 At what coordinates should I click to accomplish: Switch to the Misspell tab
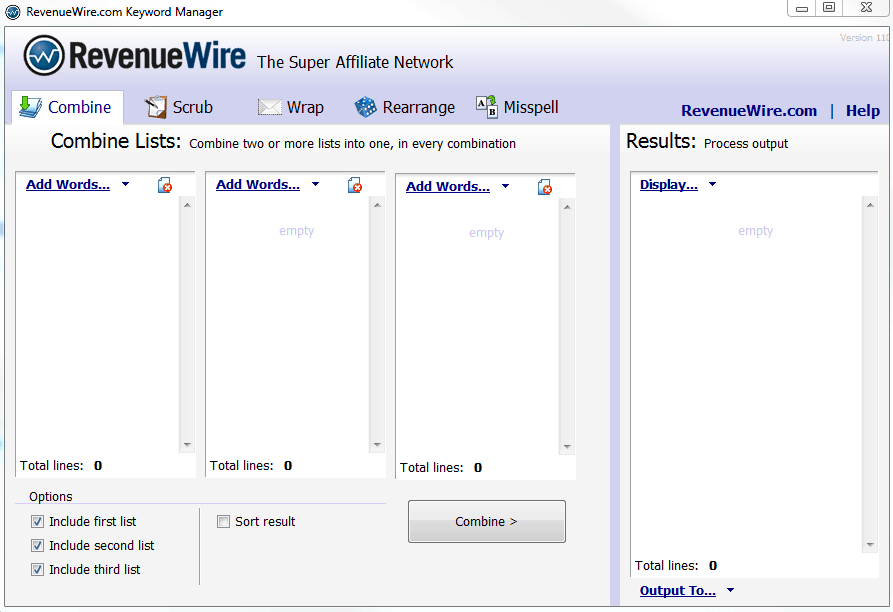530,106
